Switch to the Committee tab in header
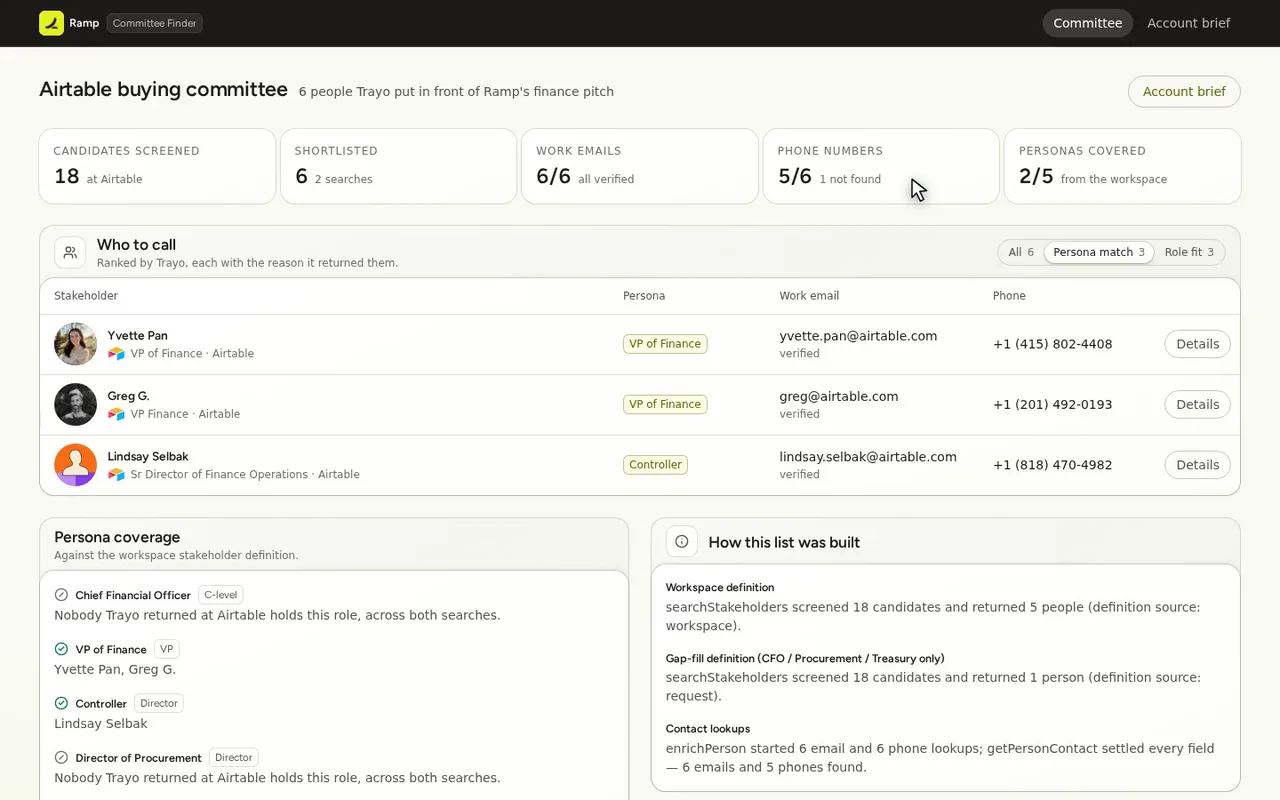The height and width of the screenshot is (800, 1280). pyautogui.click(x=1087, y=23)
